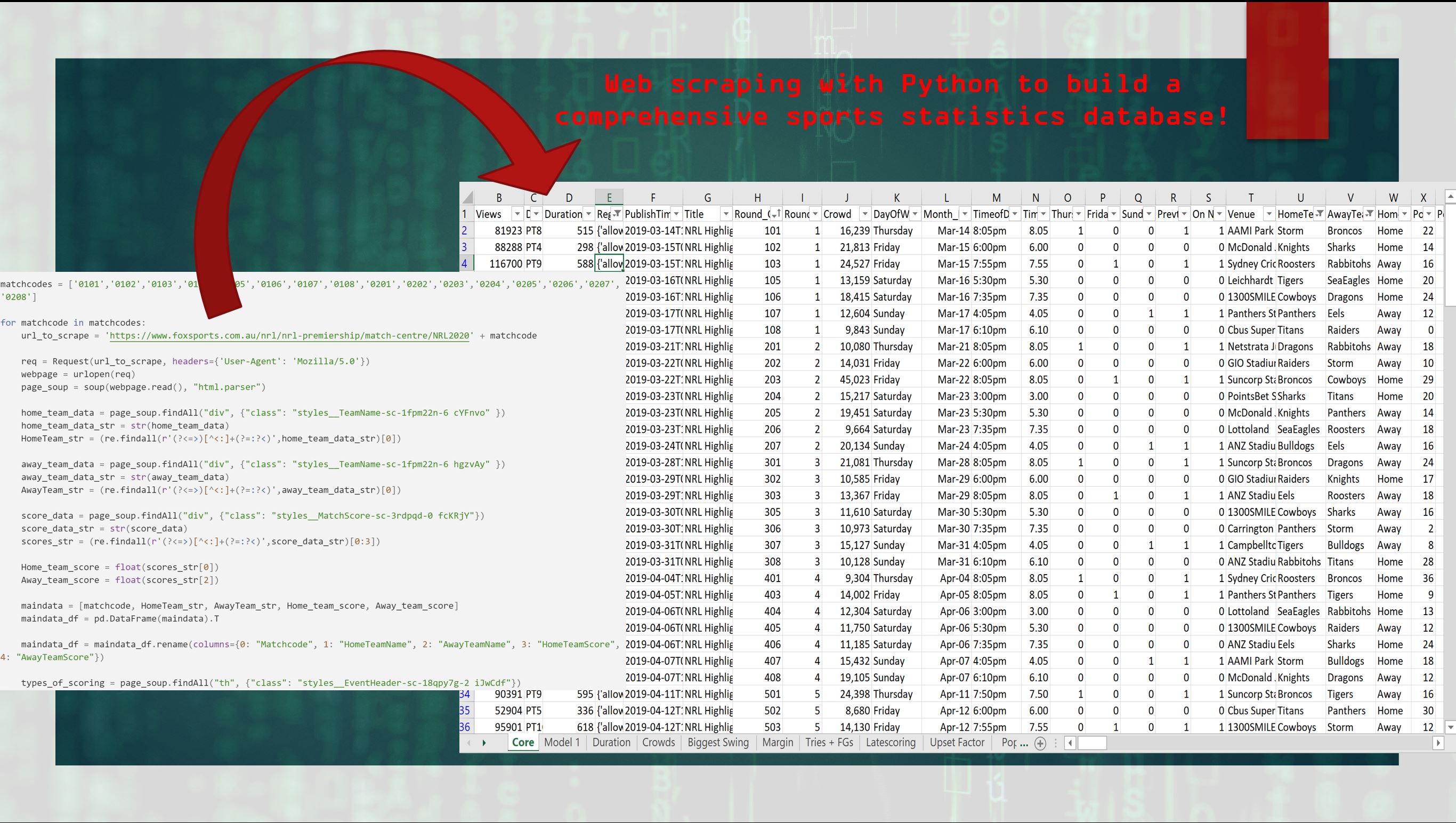
Task: Click the vertical scrollbar down arrow
Action: [1450, 727]
